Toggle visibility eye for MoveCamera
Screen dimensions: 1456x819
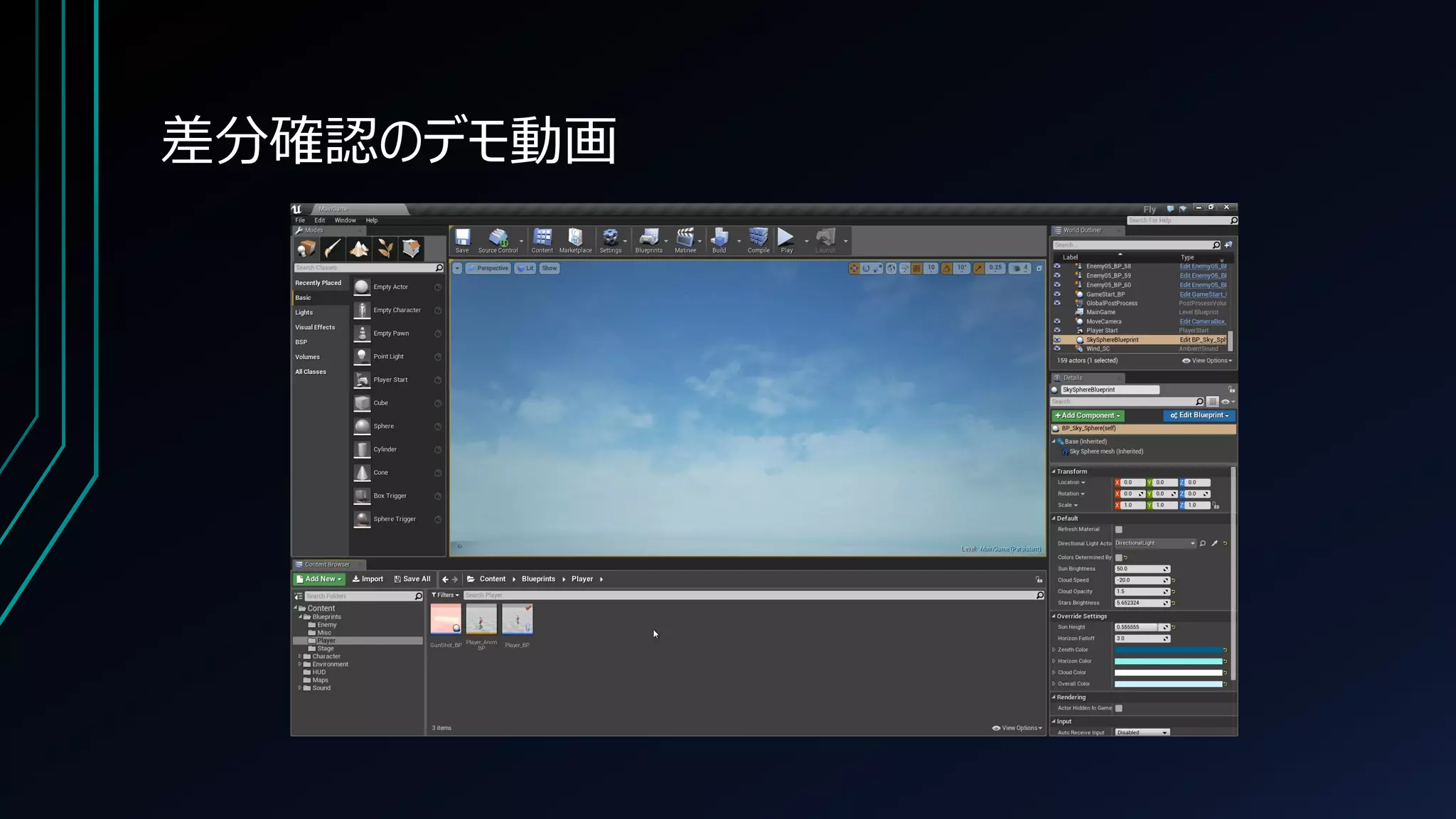click(x=1057, y=321)
